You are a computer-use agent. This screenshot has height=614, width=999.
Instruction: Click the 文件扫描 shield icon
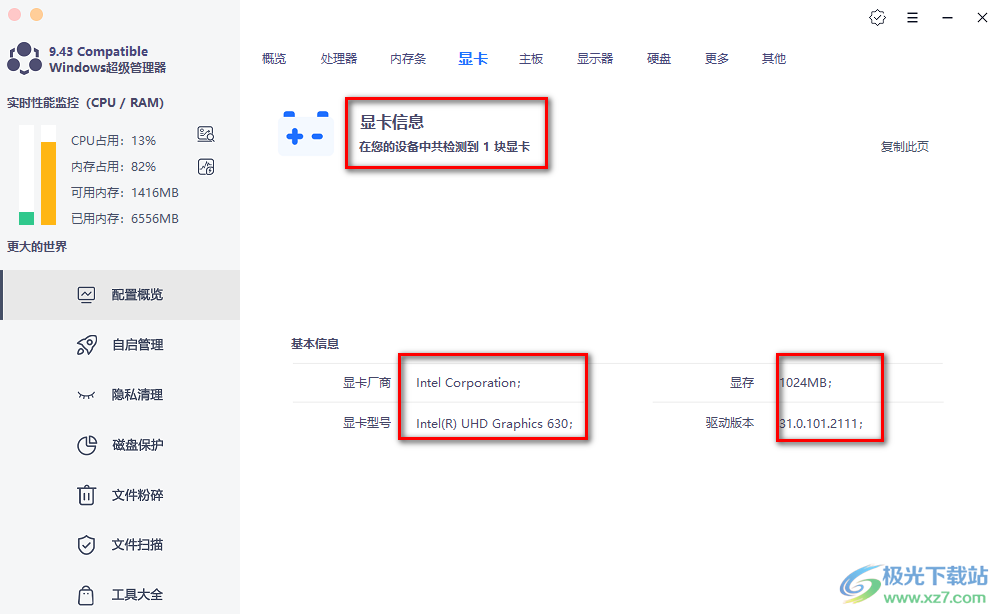tap(87, 545)
